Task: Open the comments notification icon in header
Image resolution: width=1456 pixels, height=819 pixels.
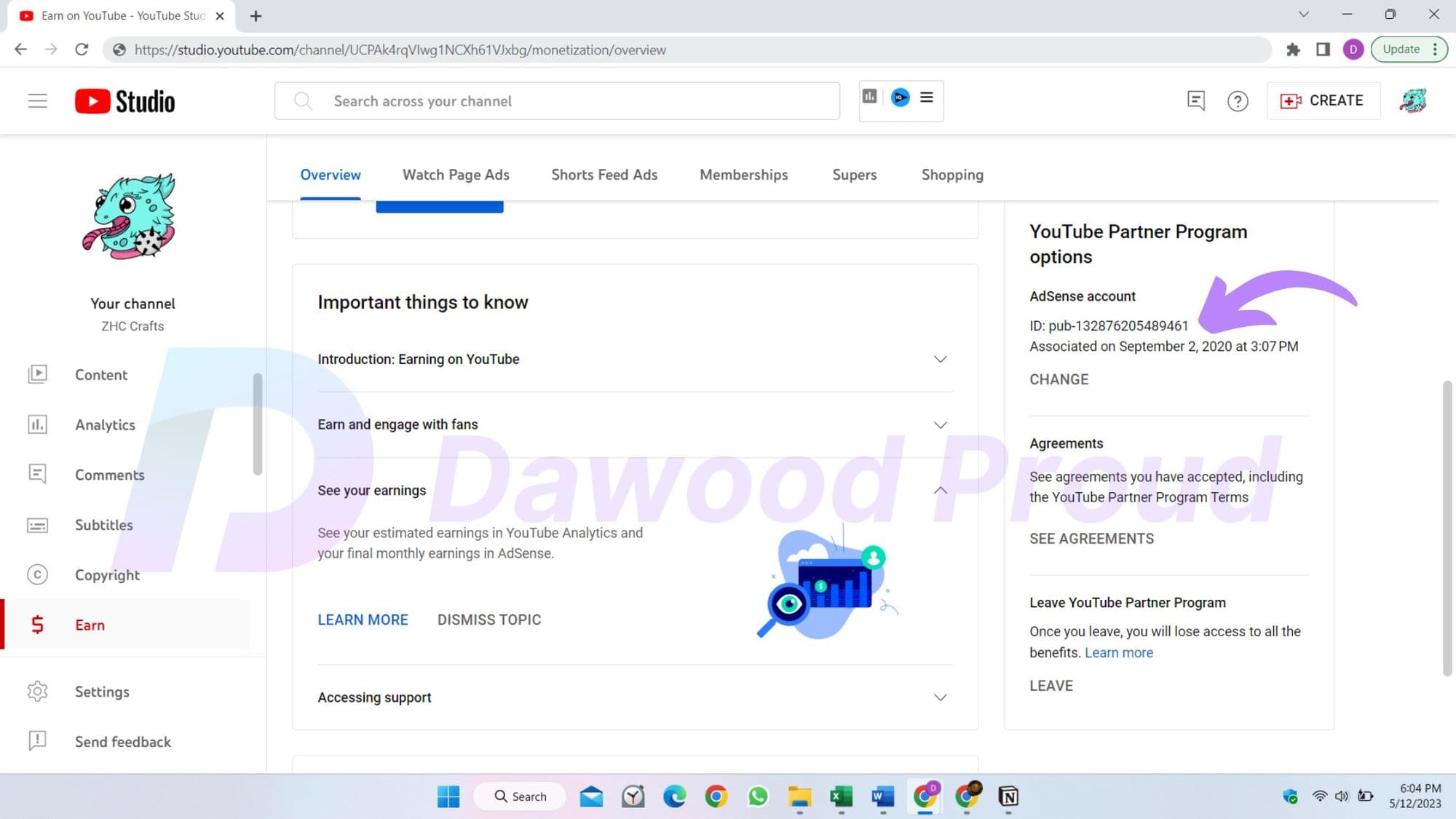Action: click(1195, 100)
